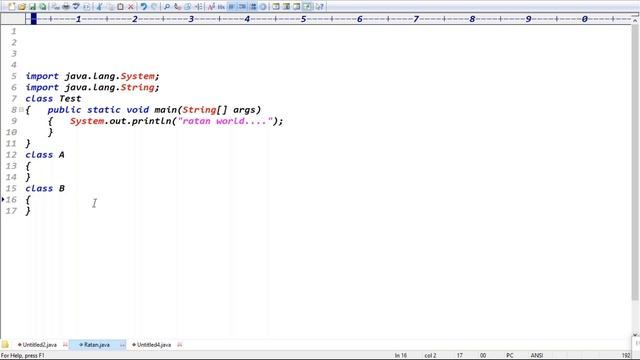The width and height of the screenshot is (640, 360).
Task: Collapse the code fold marker at line 8
Action: pos(21,109)
